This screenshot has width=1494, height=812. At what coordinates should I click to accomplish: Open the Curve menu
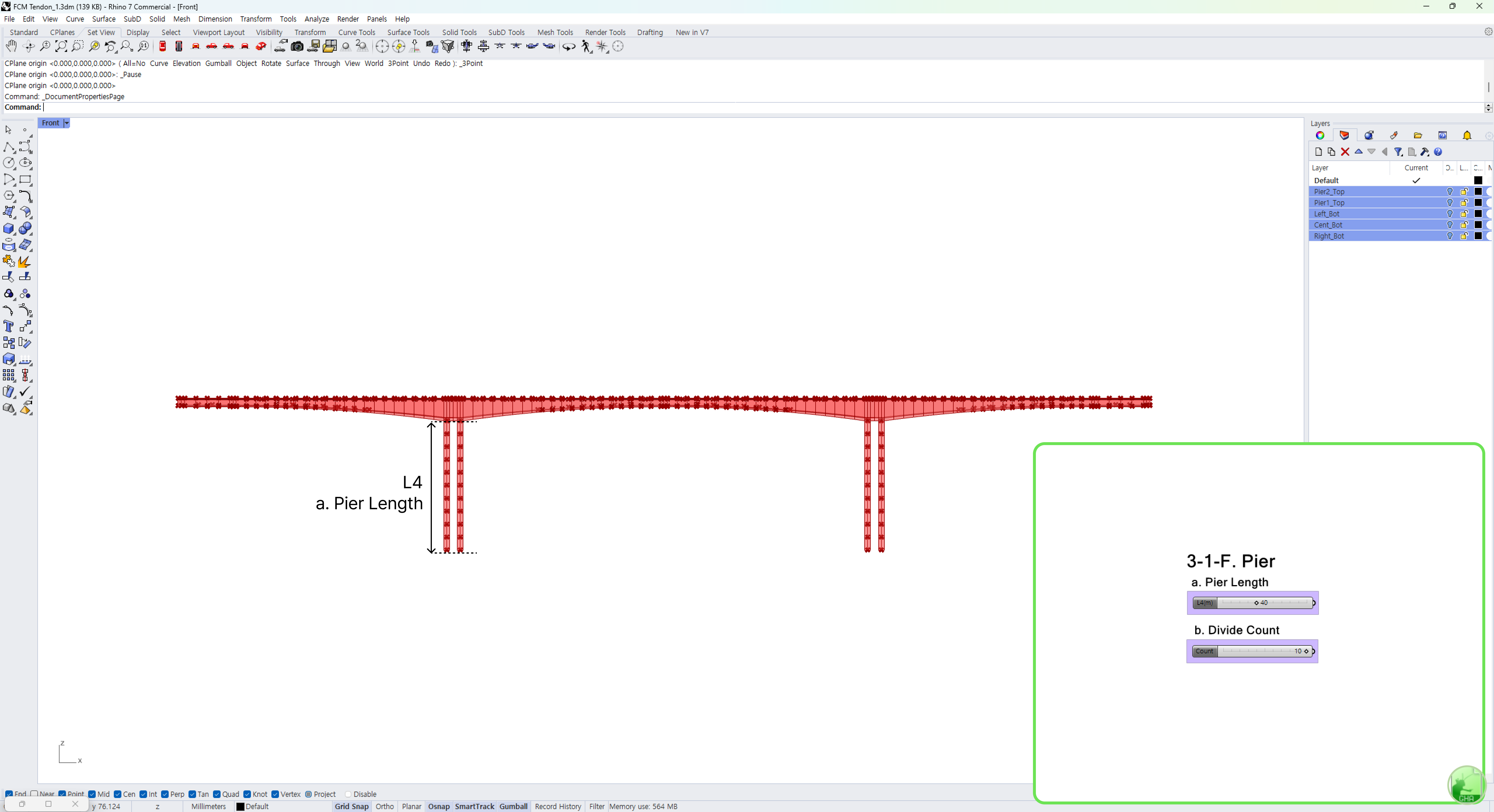(75, 19)
